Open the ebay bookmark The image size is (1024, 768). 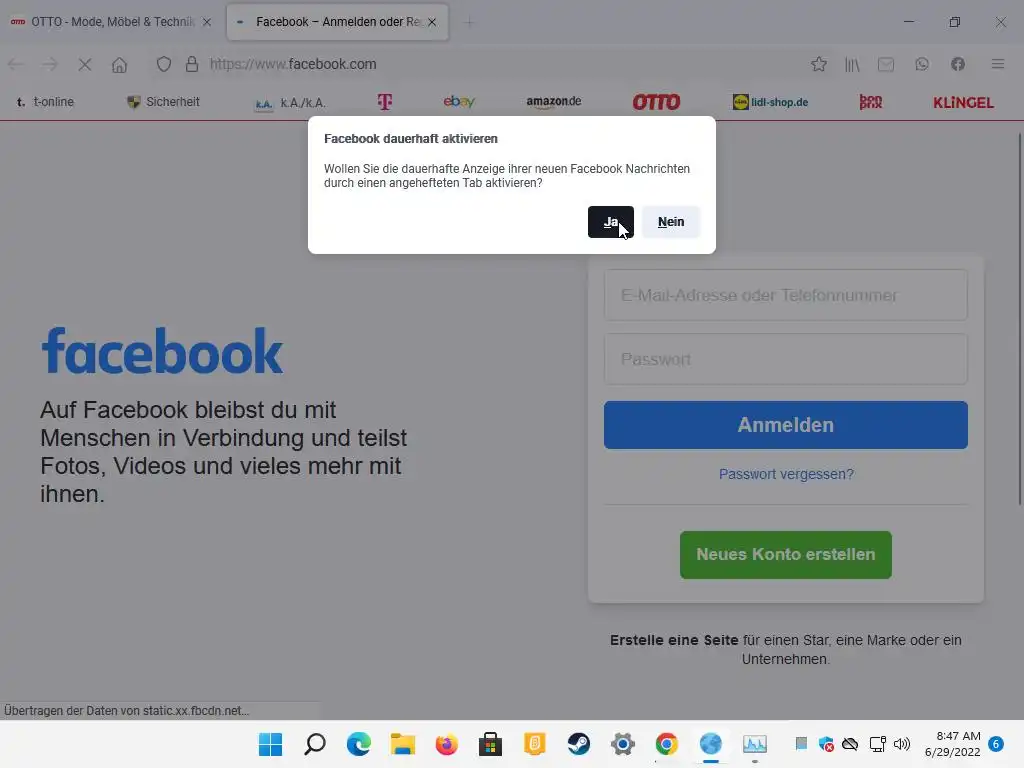pyautogui.click(x=459, y=101)
